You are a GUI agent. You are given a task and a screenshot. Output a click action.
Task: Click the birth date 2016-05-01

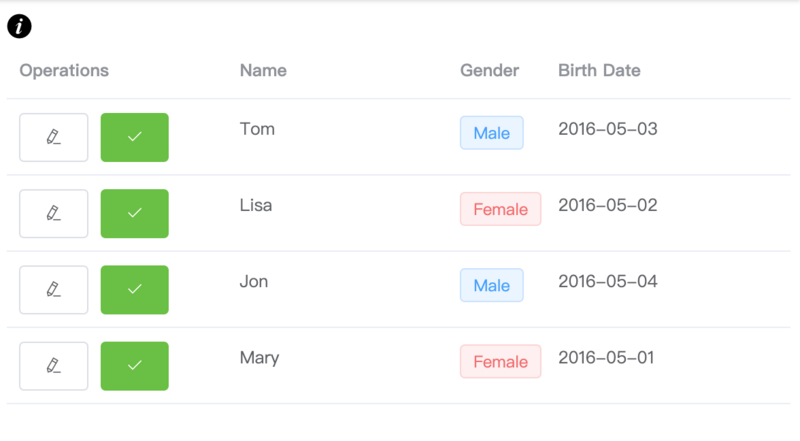pyautogui.click(x=607, y=357)
